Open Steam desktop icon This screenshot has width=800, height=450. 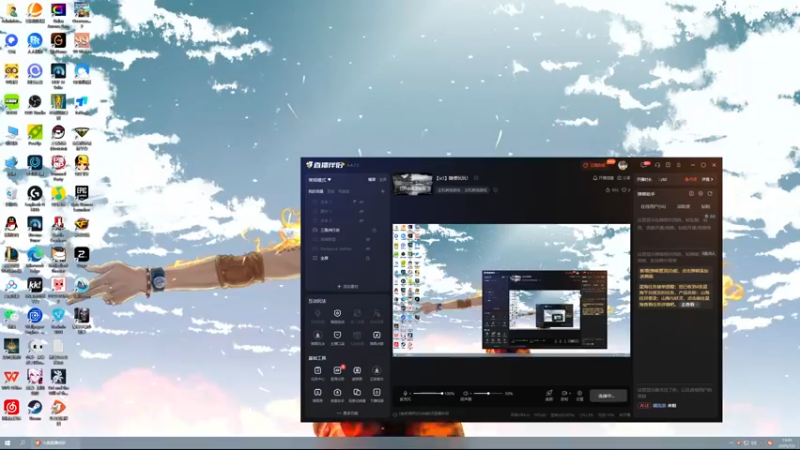click(35, 410)
